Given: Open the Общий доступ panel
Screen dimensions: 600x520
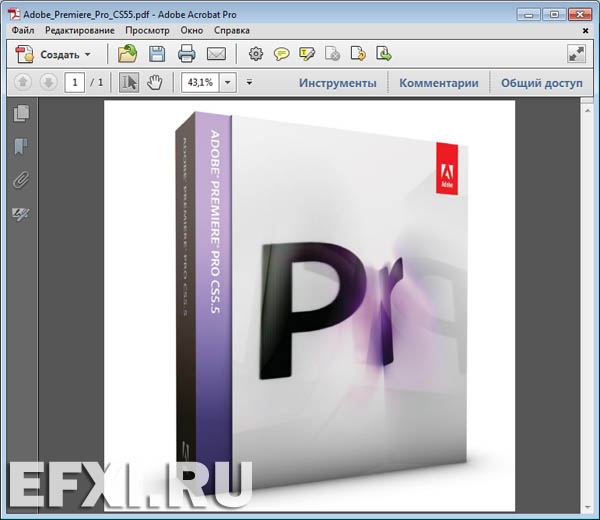Looking at the screenshot, I should point(542,83).
